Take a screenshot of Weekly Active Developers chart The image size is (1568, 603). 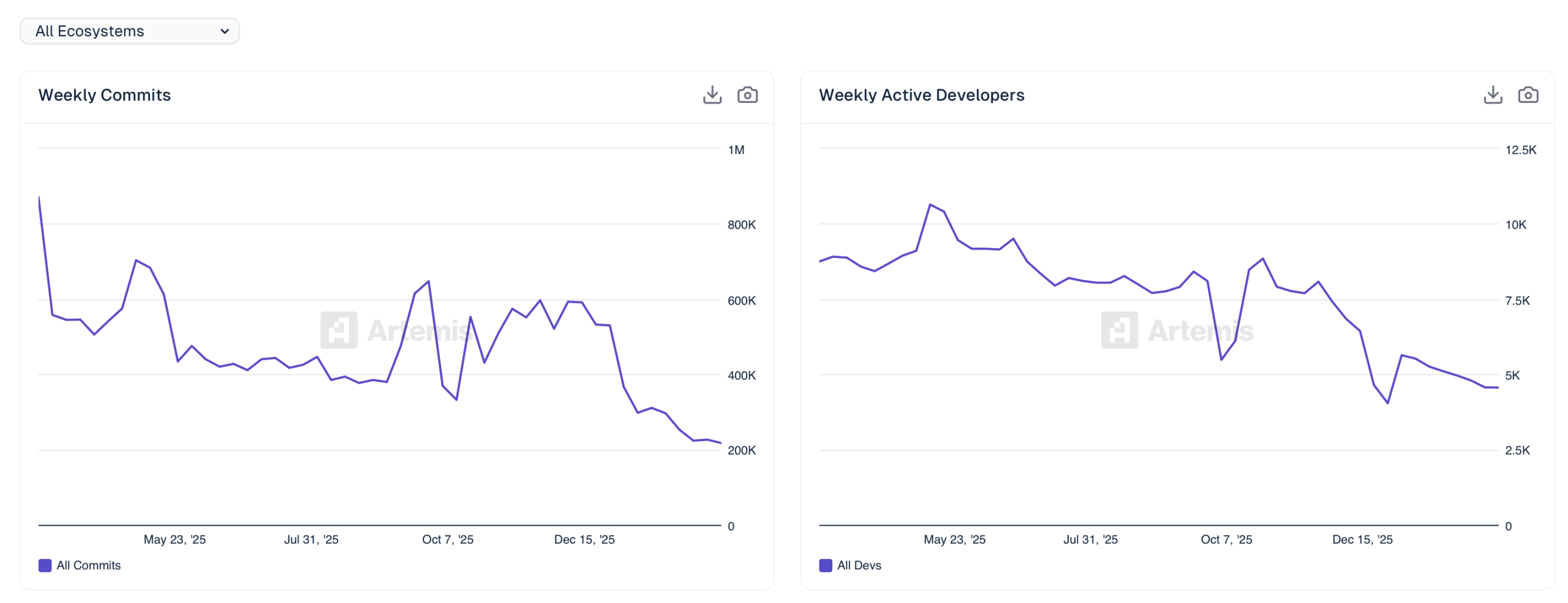[1528, 95]
